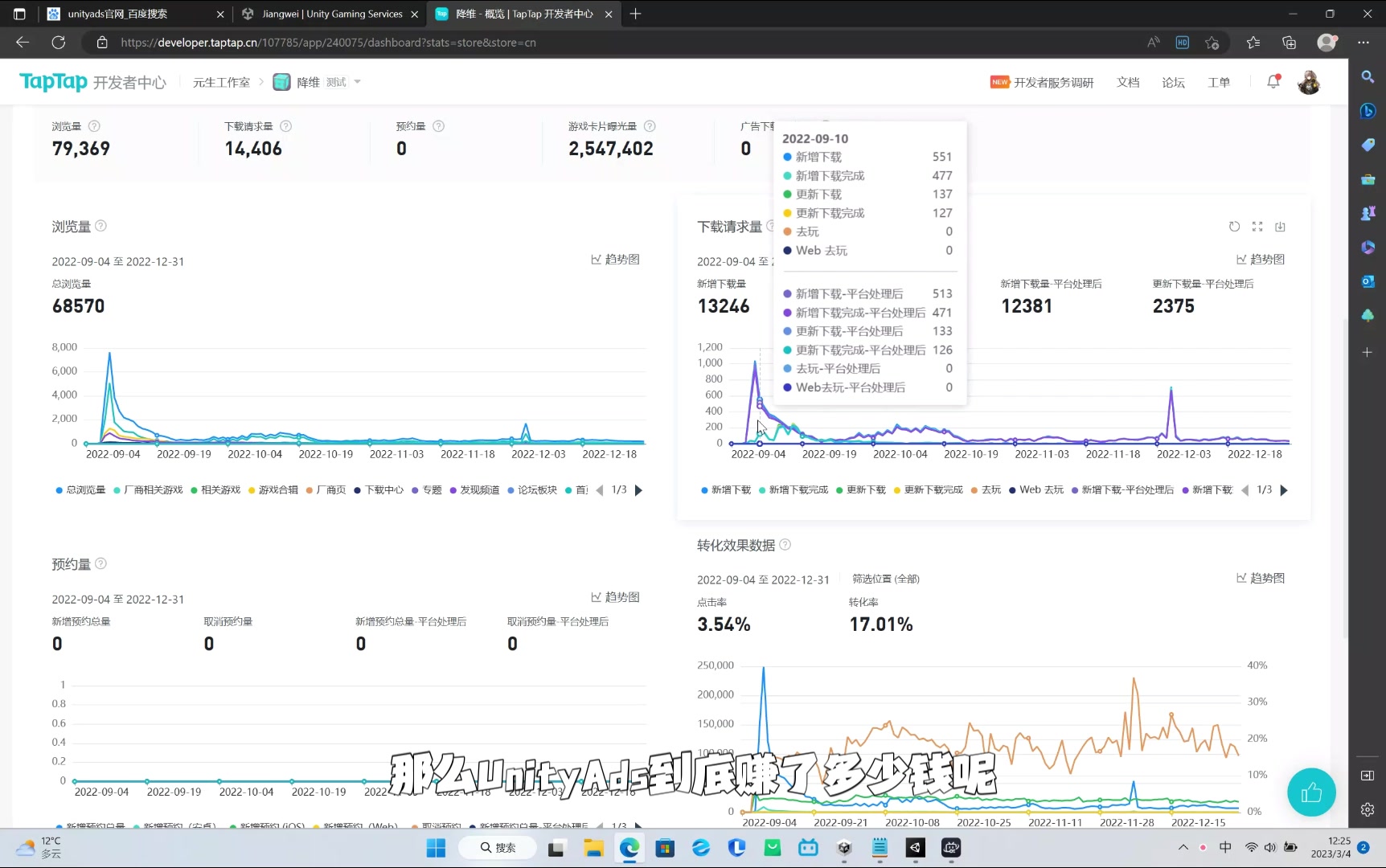The height and width of the screenshot is (868, 1386).
Task: Click 趋势图 button on 预约量 chart
Action: point(615,596)
